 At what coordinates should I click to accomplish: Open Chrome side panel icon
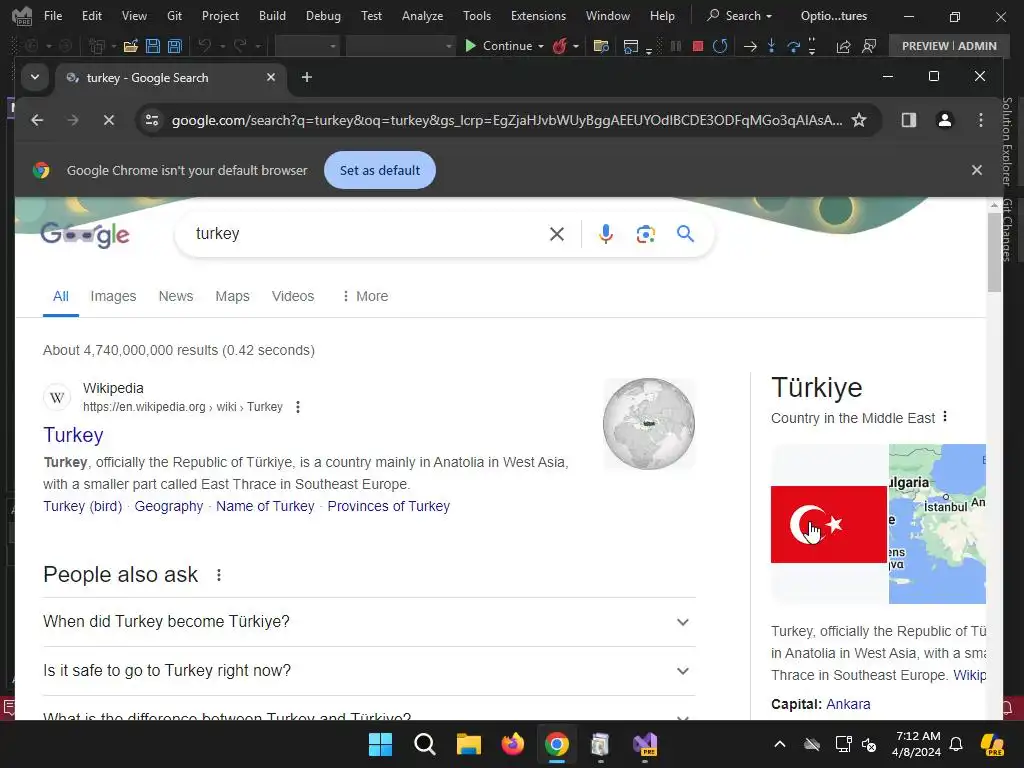point(908,120)
